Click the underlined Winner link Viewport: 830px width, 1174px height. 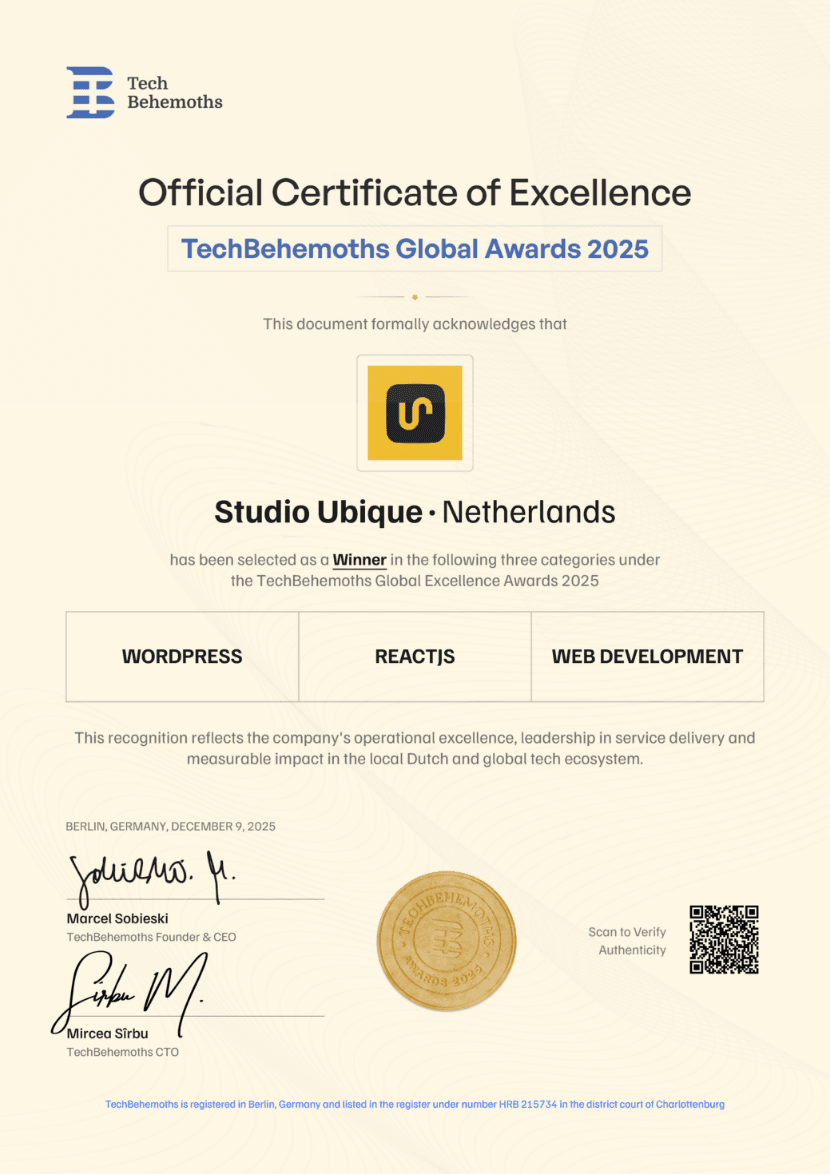point(359,560)
